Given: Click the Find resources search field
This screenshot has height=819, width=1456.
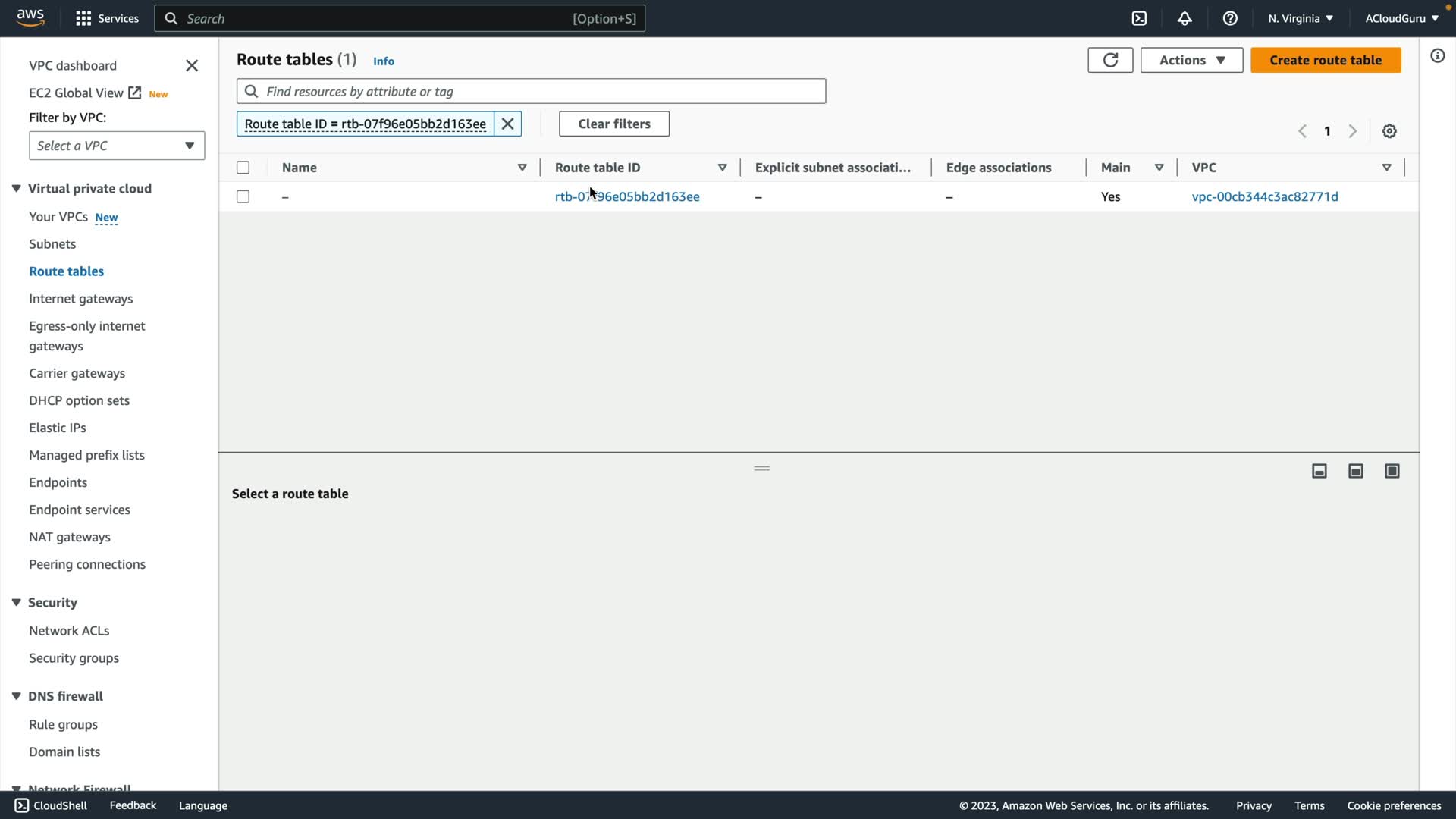Looking at the screenshot, I should tap(531, 91).
